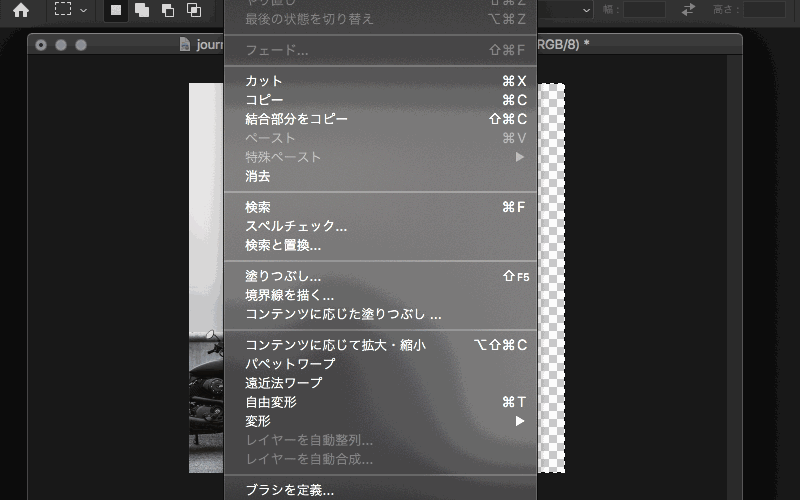Select スペルチェック... menu item

[x=381, y=226]
